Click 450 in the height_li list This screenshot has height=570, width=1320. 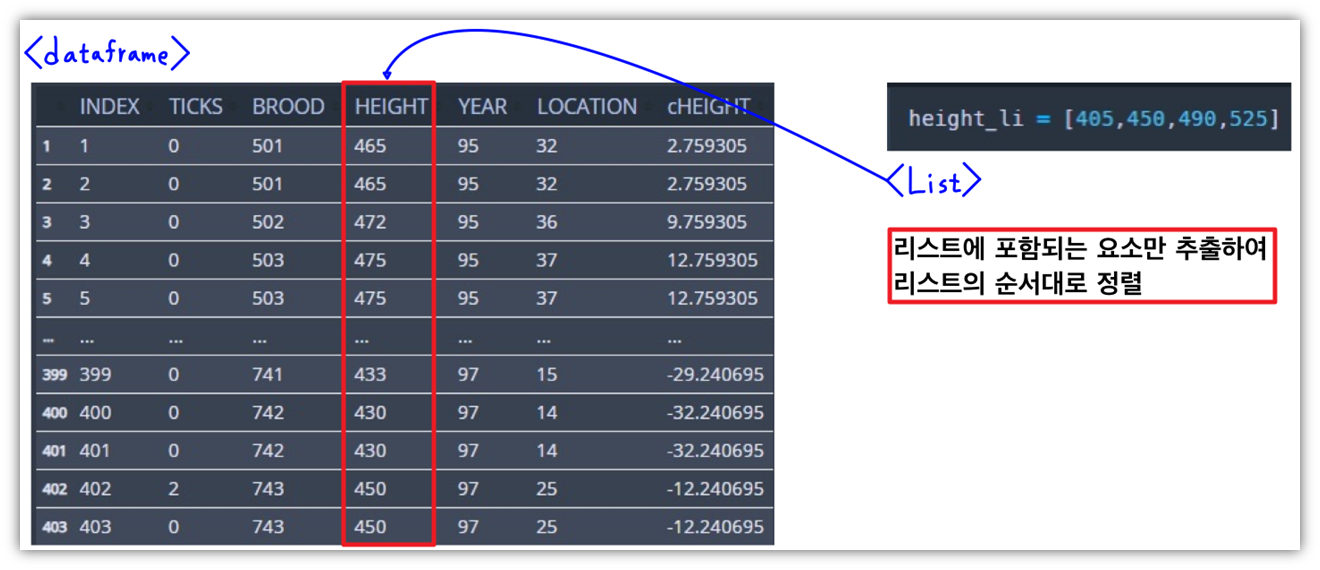pyautogui.click(x=1145, y=119)
